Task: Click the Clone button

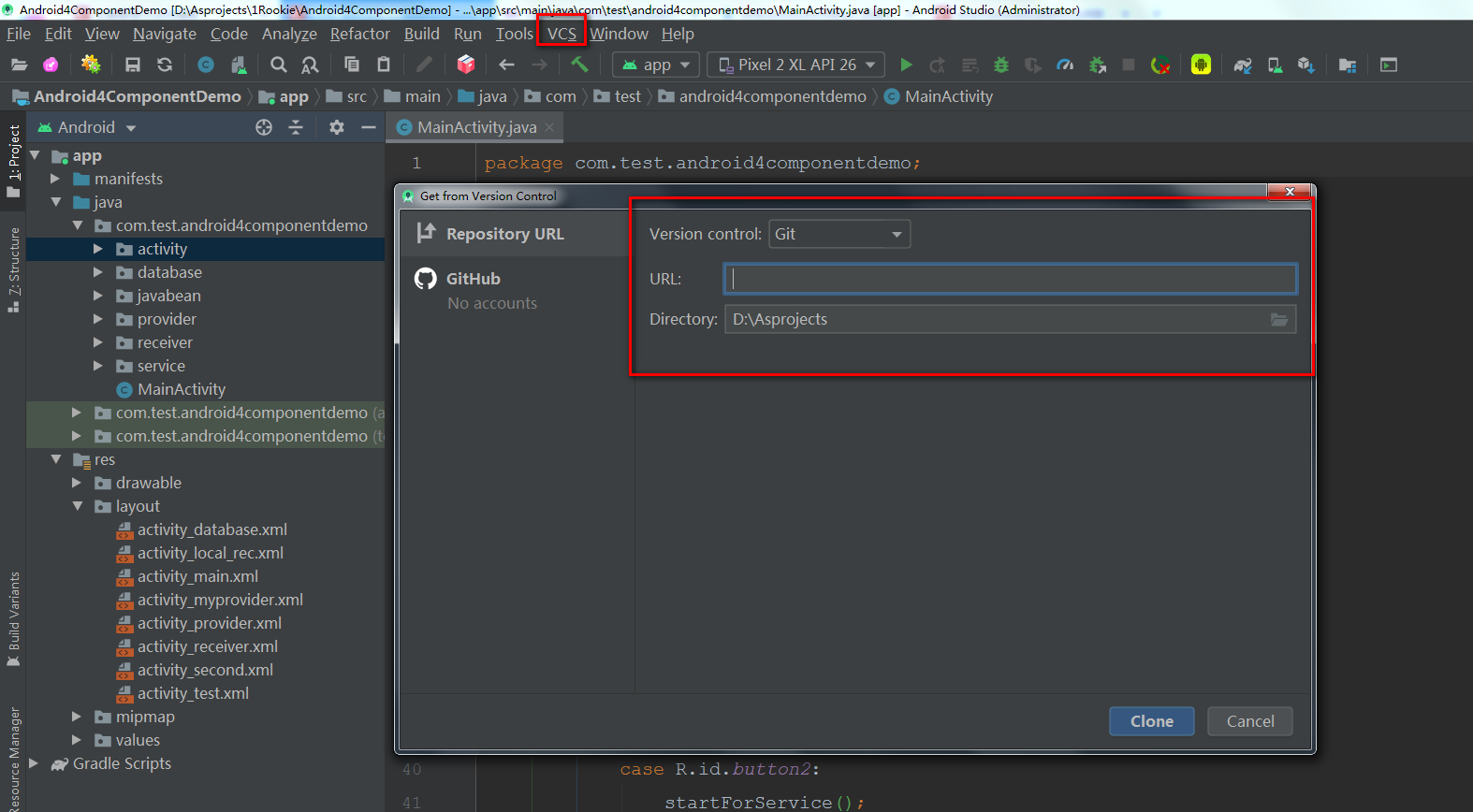Action: pyautogui.click(x=1152, y=721)
